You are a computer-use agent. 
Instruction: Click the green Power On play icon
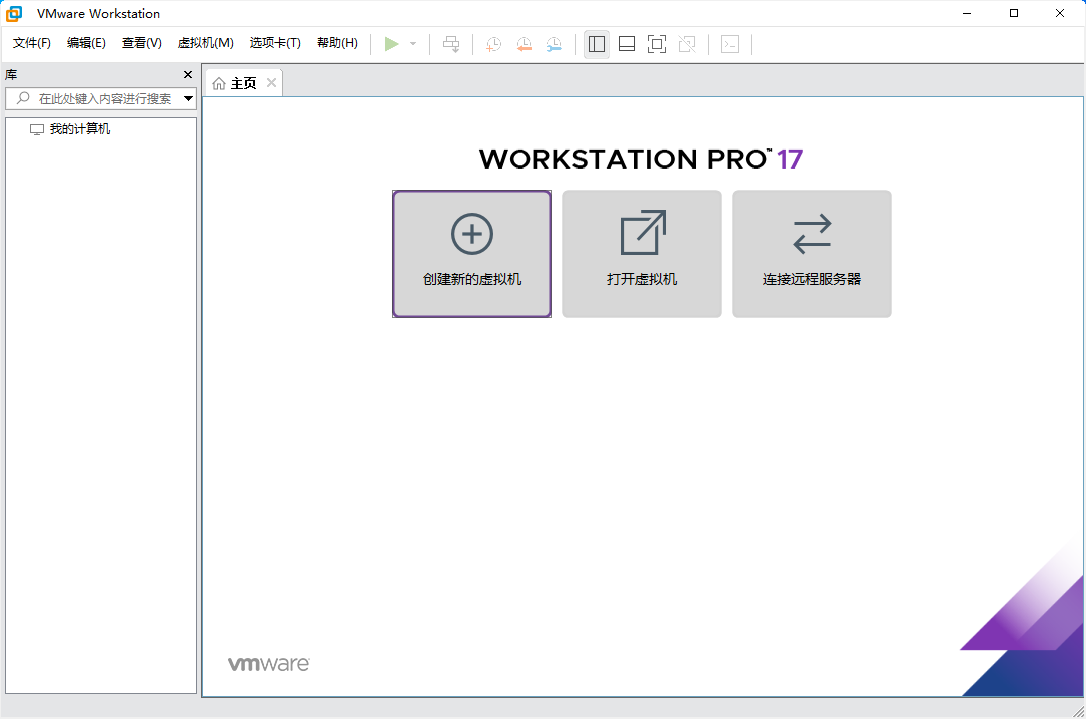[x=391, y=44]
